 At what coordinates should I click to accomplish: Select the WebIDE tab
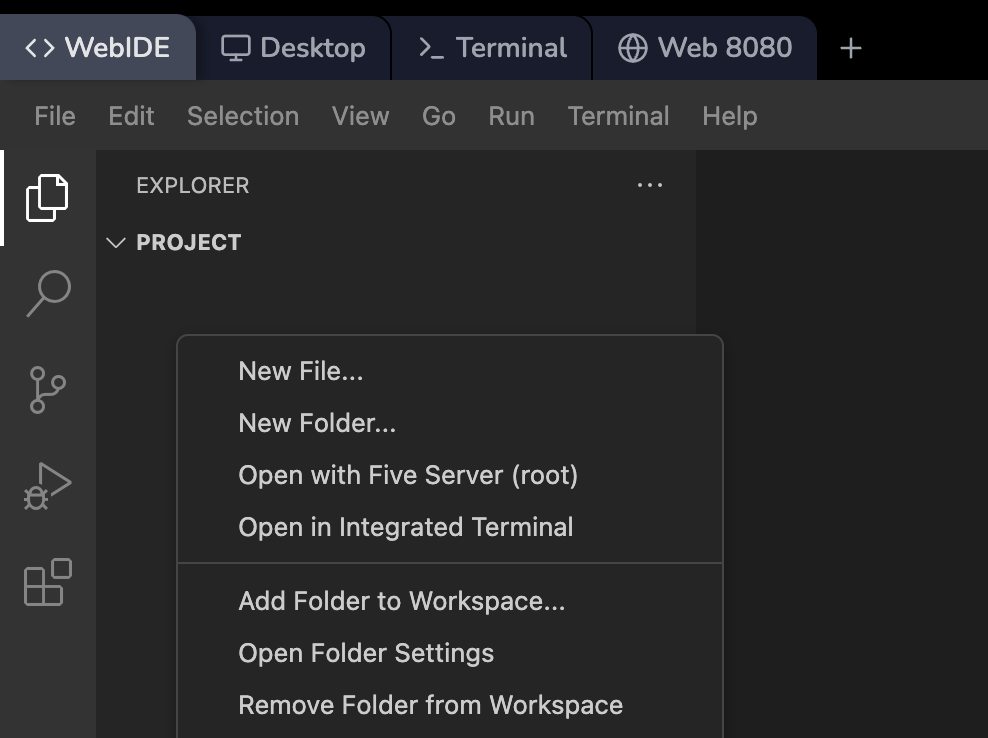coord(97,48)
